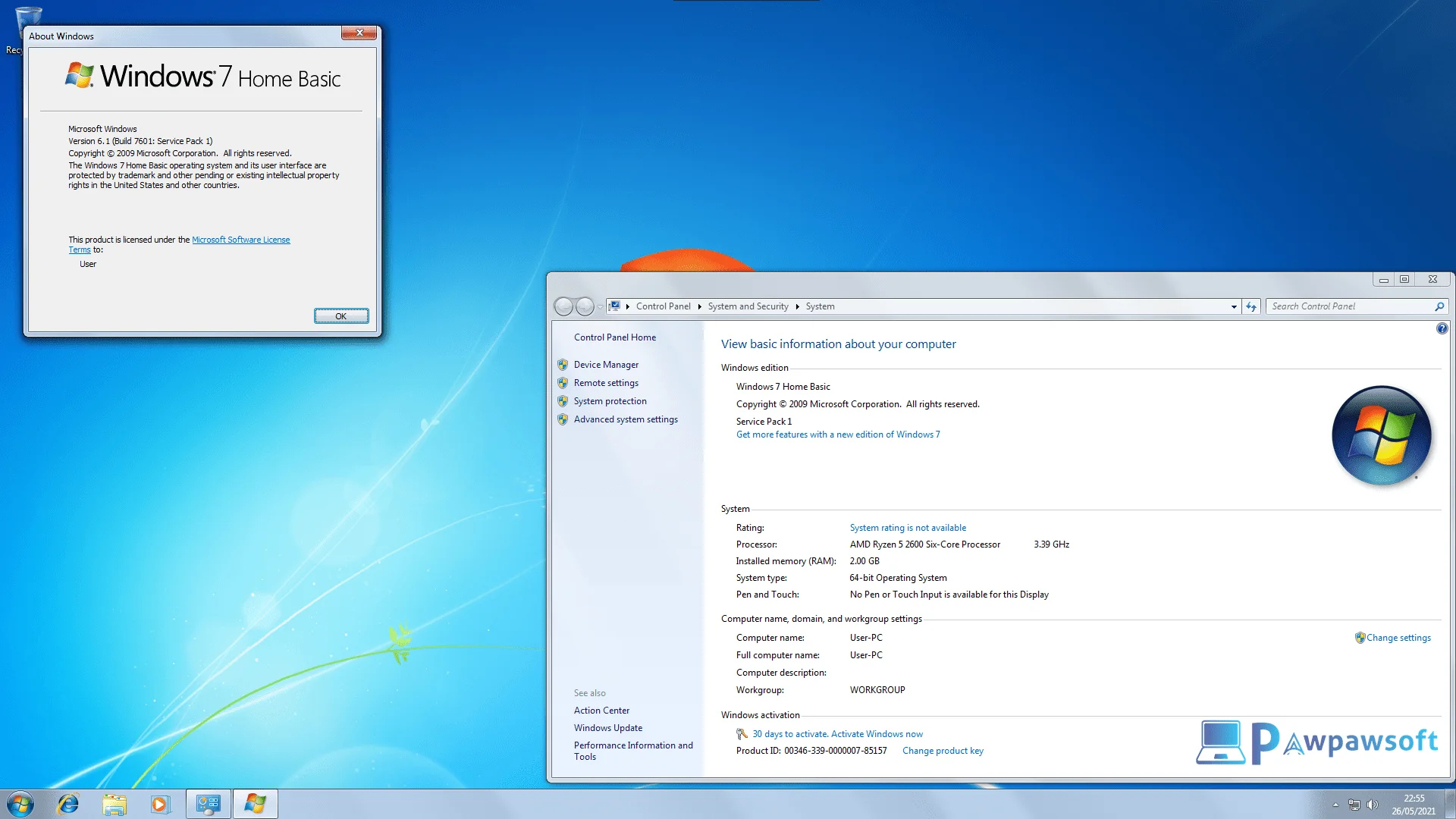Select System breadcrumb item
This screenshot has width=1456, height=819.
click(820, 306)
